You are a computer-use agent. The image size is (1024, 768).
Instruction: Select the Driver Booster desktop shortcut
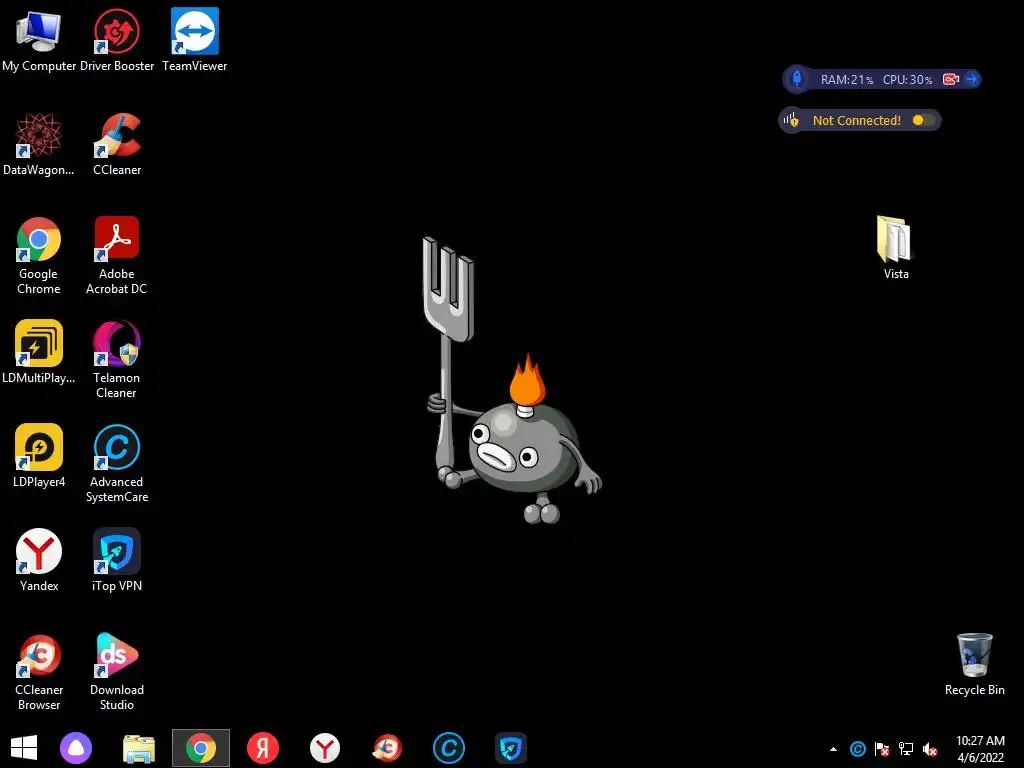[x=116, y=39]
